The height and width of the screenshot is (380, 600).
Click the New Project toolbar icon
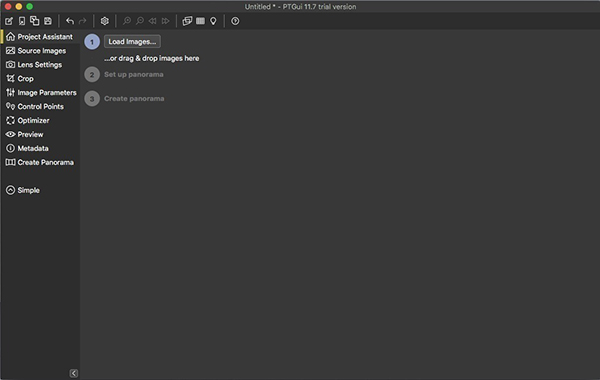coord(9,21)
